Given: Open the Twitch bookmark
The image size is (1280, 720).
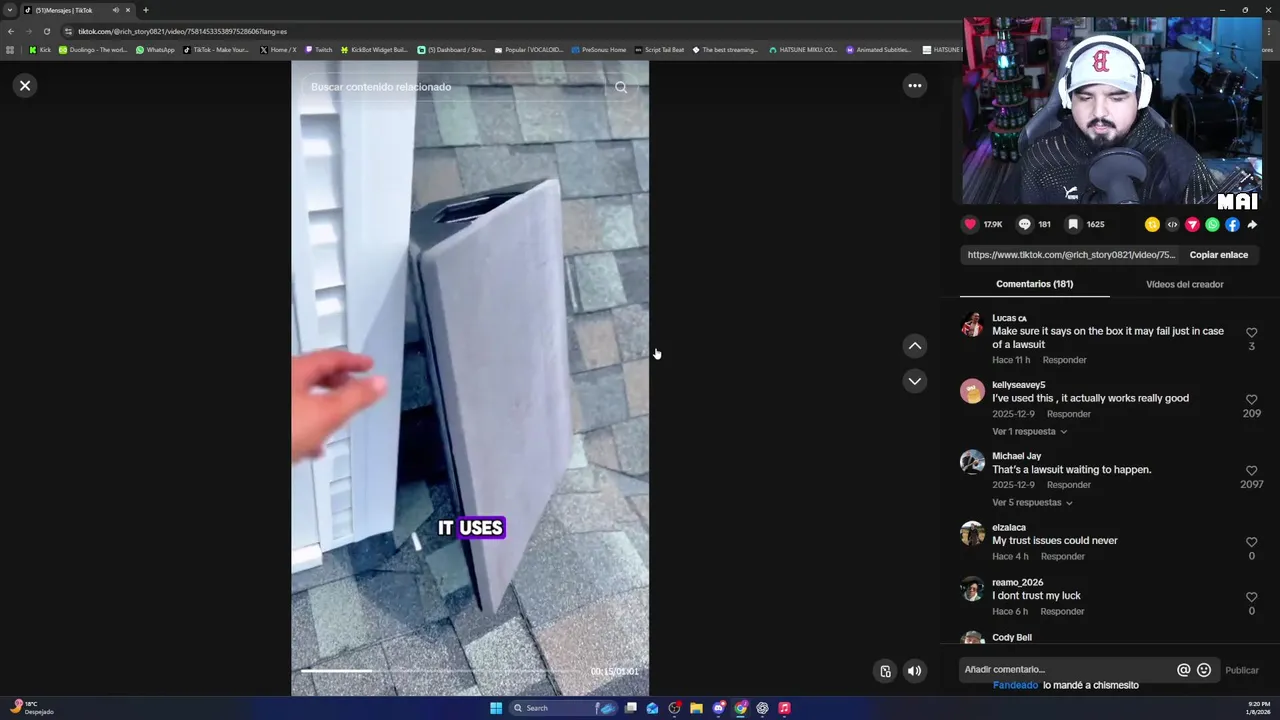Looking at the screenshot, I should click(x=318, y=50).
